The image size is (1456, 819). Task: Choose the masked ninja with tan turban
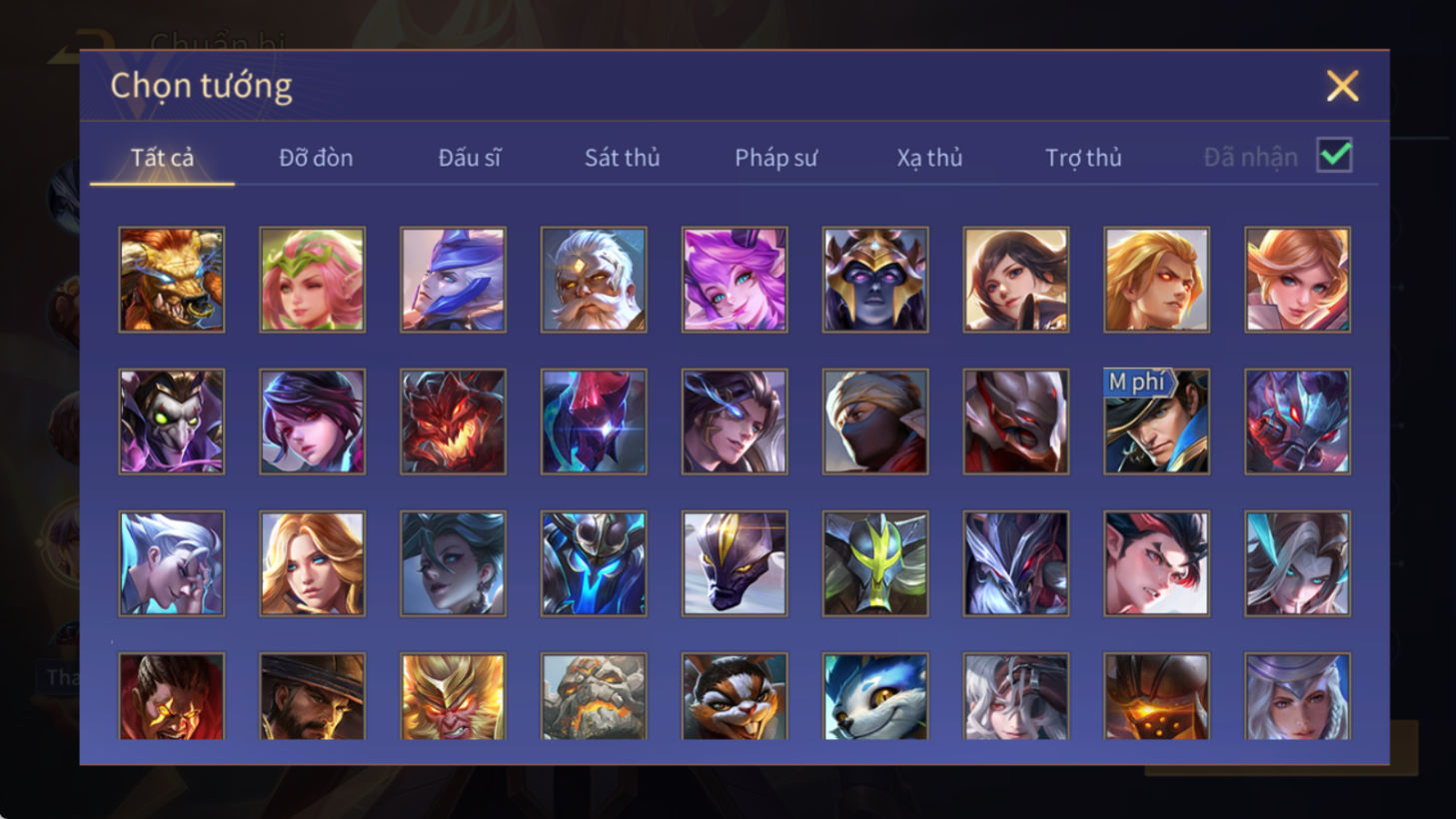click(x=875, y=421)
